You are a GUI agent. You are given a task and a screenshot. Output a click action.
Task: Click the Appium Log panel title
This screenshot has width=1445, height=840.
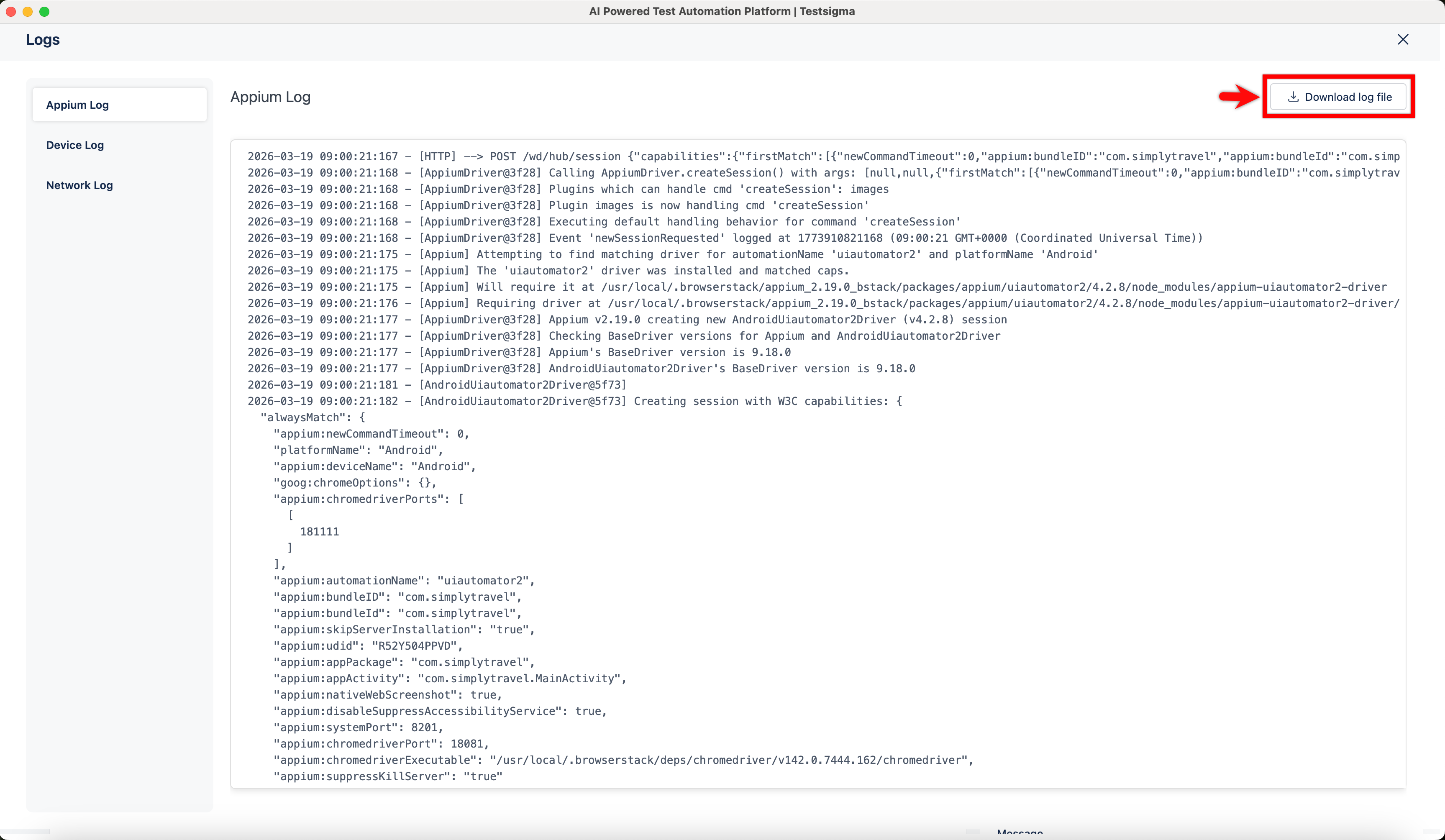270,96
